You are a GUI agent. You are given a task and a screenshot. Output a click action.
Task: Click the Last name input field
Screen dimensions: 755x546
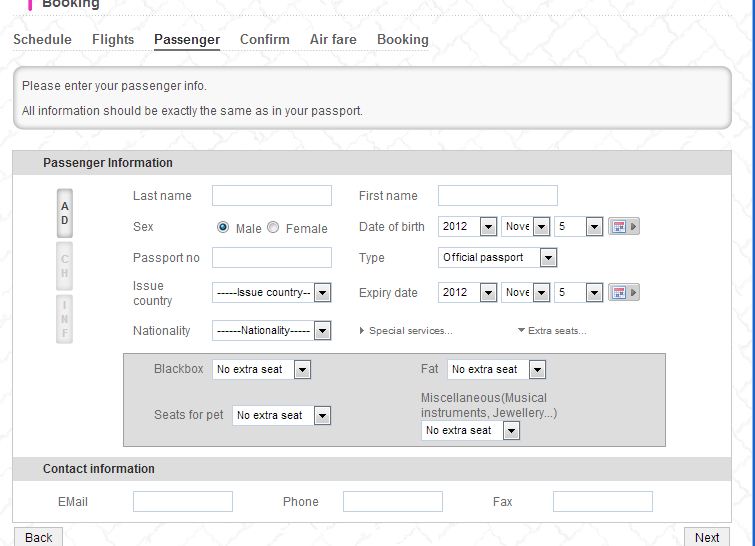pyautogui.click(x=272, y=196)
